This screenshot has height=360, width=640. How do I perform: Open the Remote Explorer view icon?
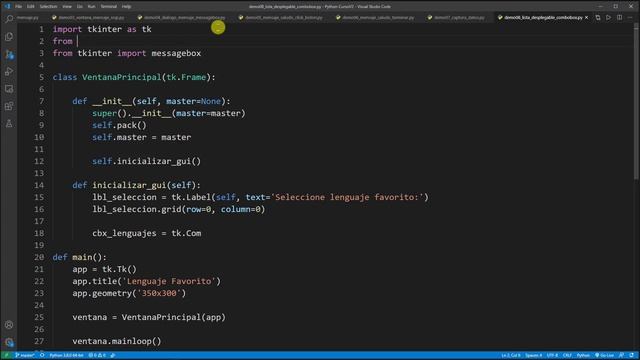9,89
